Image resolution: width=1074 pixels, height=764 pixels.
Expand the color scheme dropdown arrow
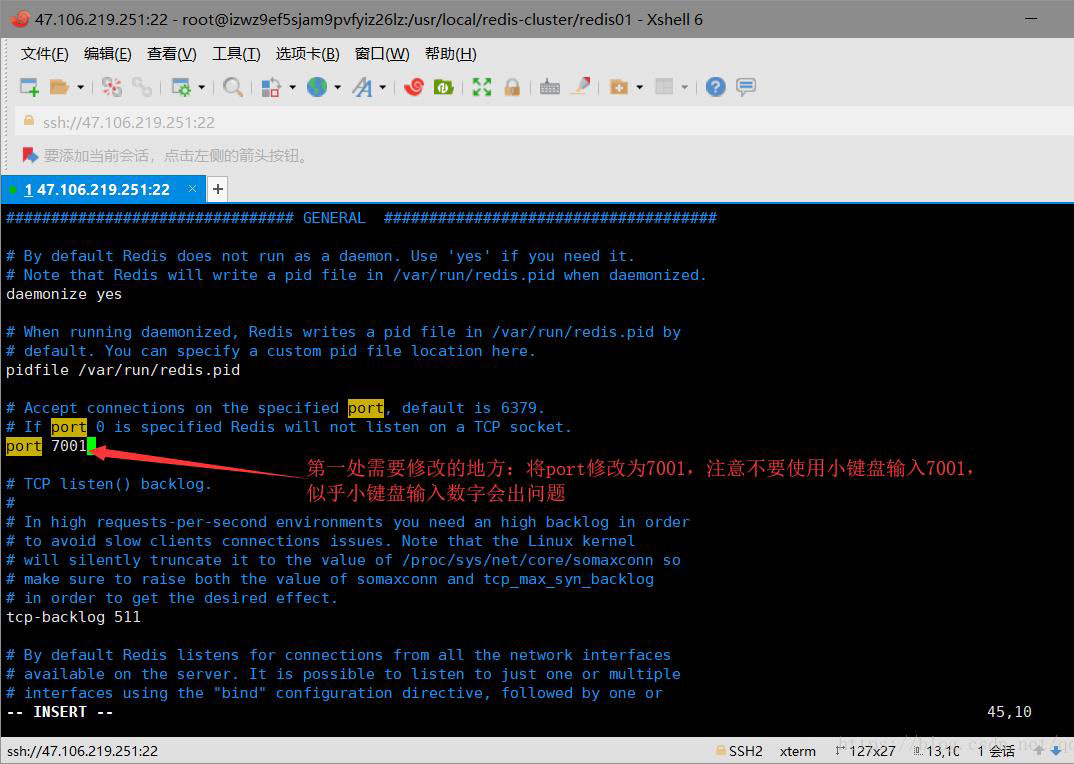[292, 87]
